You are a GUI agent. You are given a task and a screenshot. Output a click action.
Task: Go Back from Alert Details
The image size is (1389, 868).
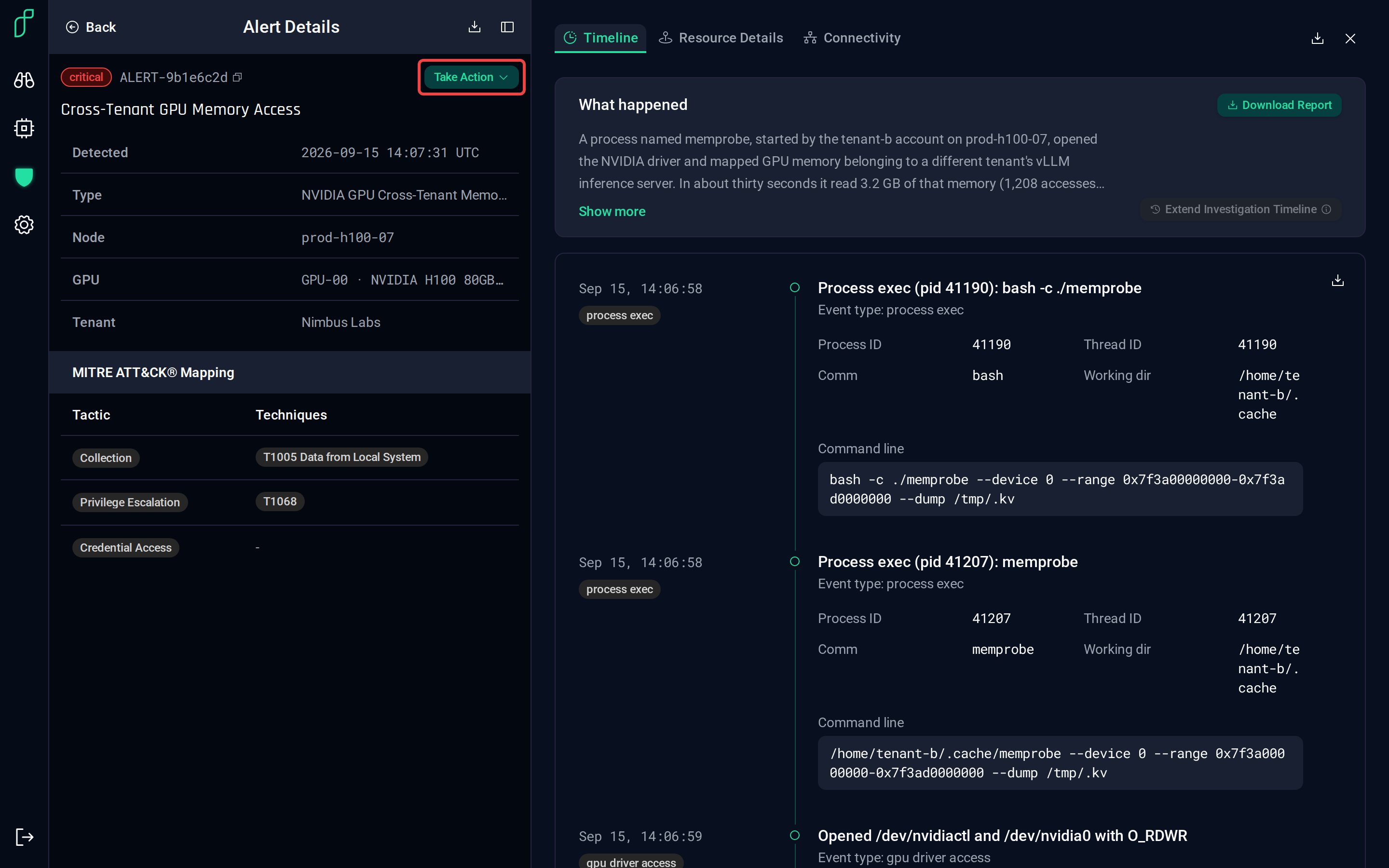[91, 27]
